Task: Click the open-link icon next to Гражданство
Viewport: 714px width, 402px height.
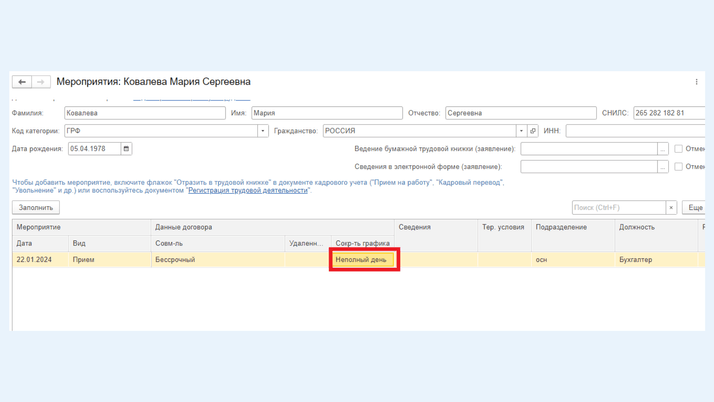Action: (533, 131)
